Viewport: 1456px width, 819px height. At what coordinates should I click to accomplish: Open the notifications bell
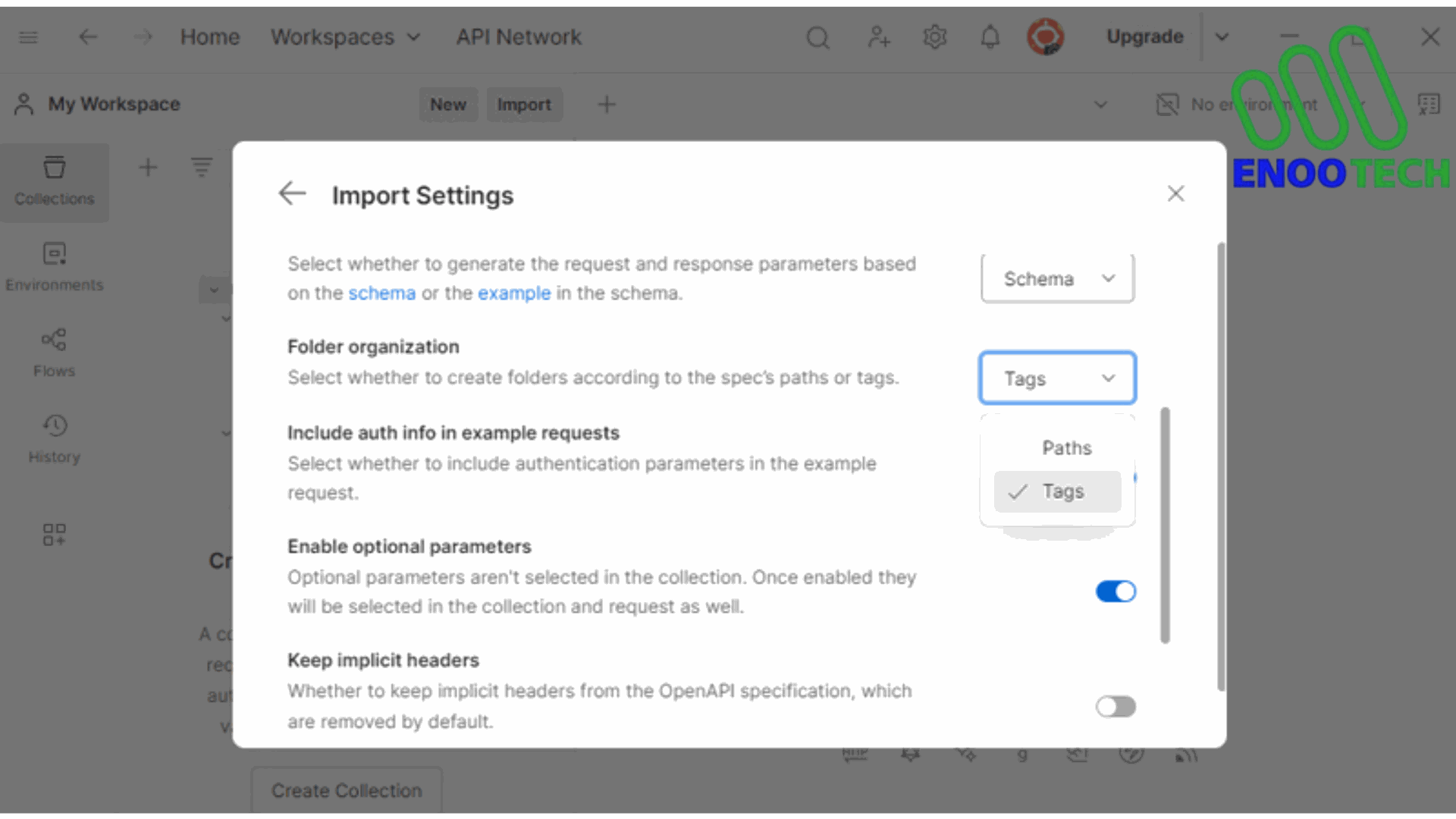pyautogui.click(x=990, y=37)
